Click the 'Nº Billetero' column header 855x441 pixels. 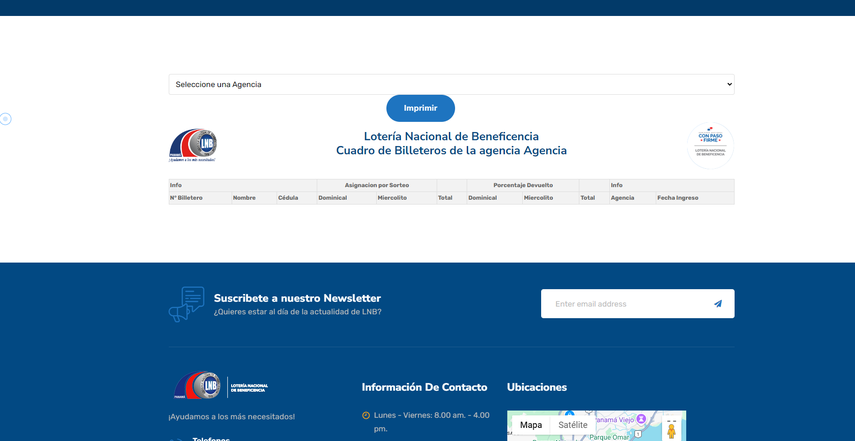(187, 198)
